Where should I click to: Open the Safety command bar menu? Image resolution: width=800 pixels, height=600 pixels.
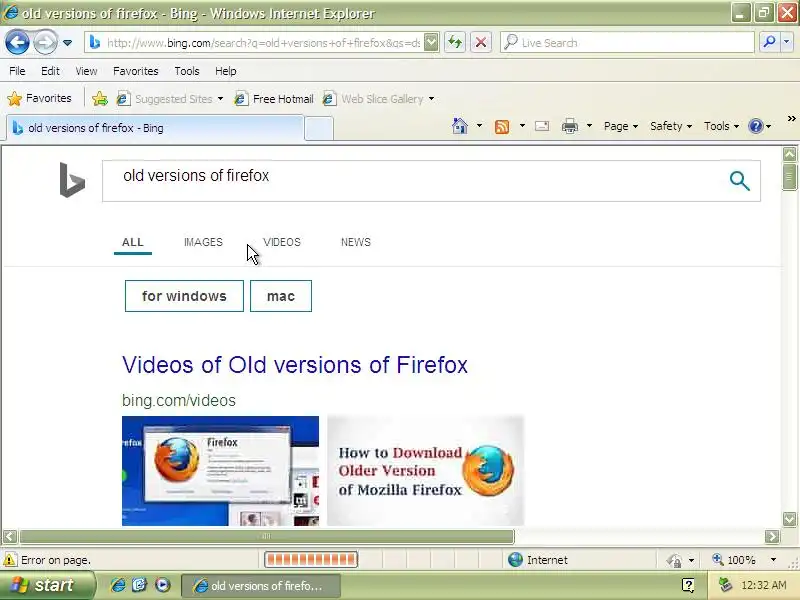(x=670, y=126)
